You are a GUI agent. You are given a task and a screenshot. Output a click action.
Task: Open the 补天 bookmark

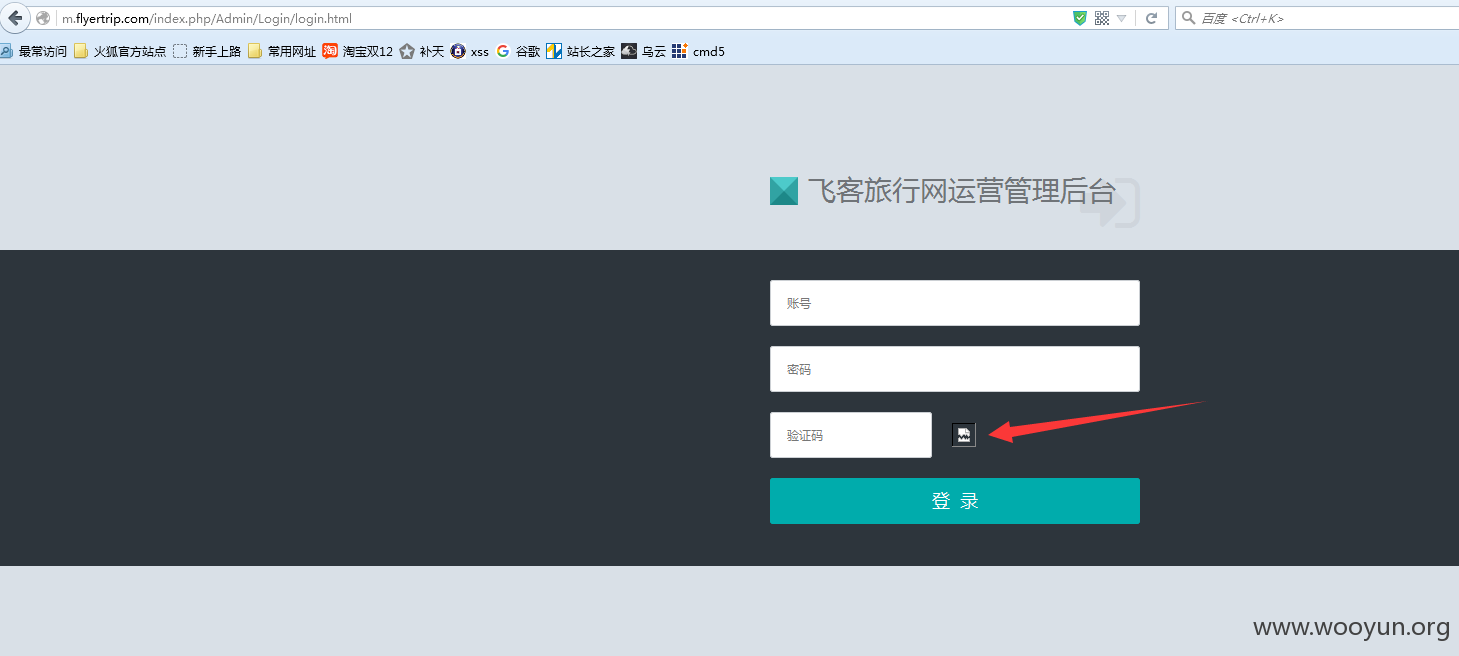point(422,51)
